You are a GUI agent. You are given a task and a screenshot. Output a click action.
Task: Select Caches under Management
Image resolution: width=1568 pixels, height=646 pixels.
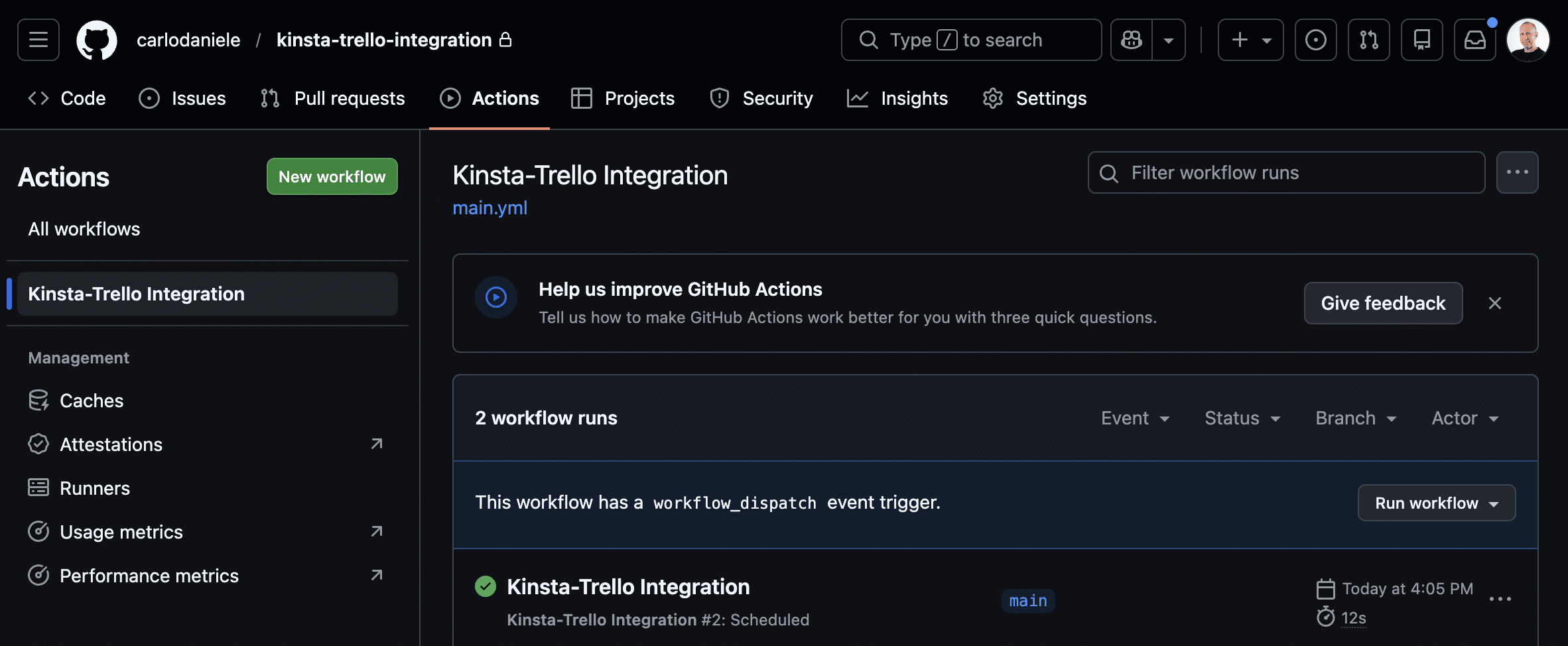pos(91,400)
